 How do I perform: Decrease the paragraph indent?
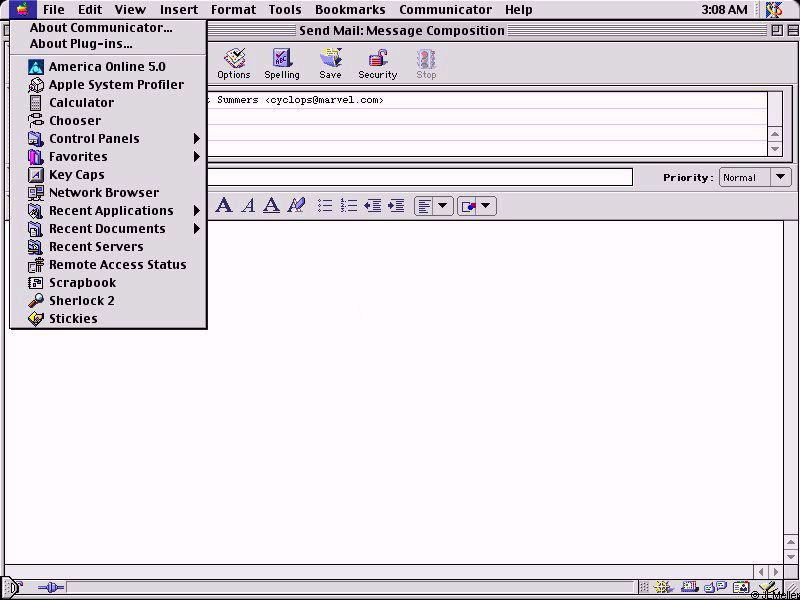[x=372, y=206]
